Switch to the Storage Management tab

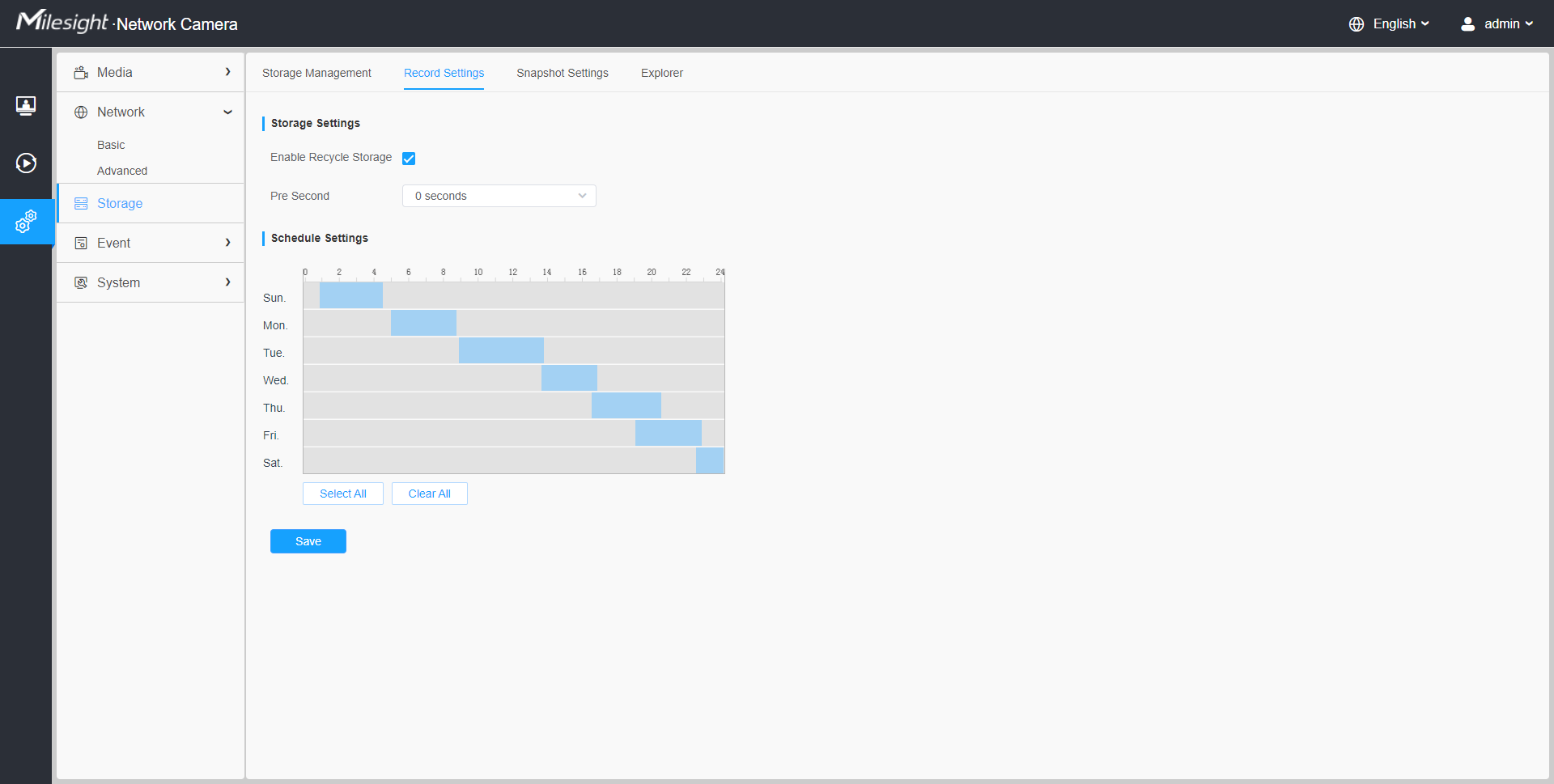[x=316, y=73]
